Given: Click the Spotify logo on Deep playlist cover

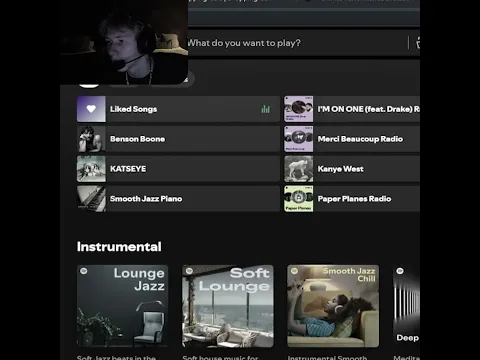Looking at the screenshot, I should pos(400,271).
